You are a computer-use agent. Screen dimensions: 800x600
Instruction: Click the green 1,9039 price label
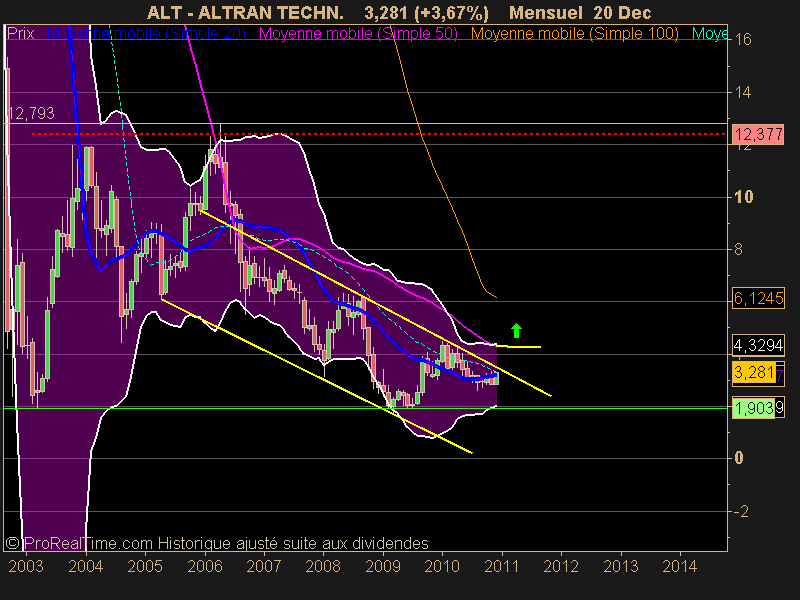(759, 408)
